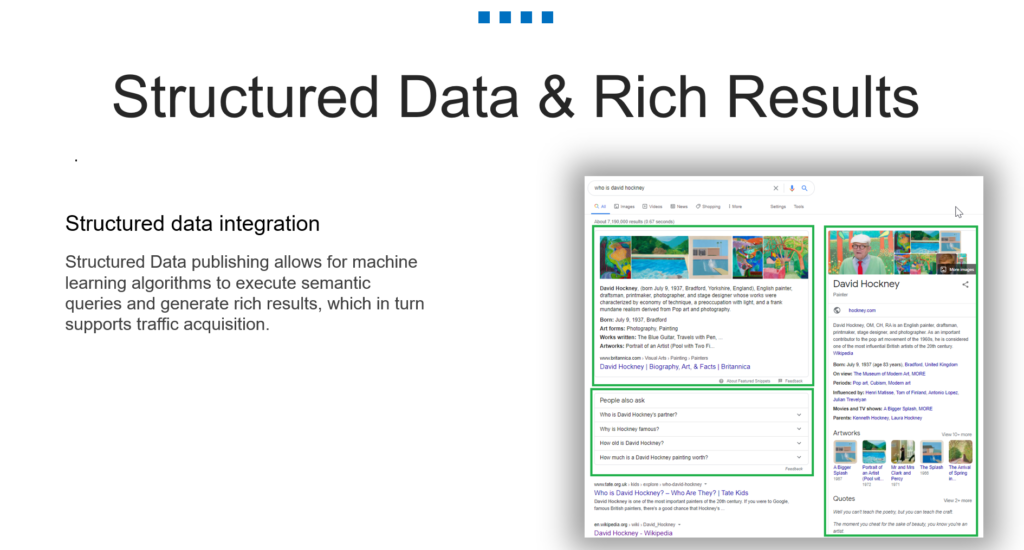Switch to the Images search tab
This screenshot has width=1024, height=550.
[x=629, y=206]
